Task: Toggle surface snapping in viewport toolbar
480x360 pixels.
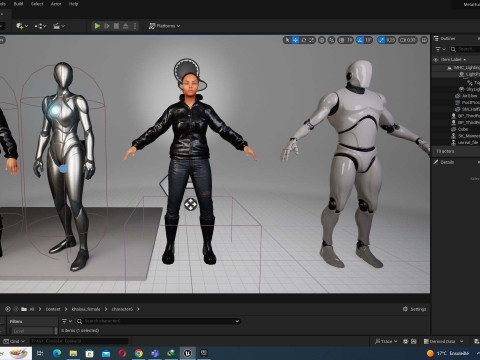Action: [x=331, y=40]
